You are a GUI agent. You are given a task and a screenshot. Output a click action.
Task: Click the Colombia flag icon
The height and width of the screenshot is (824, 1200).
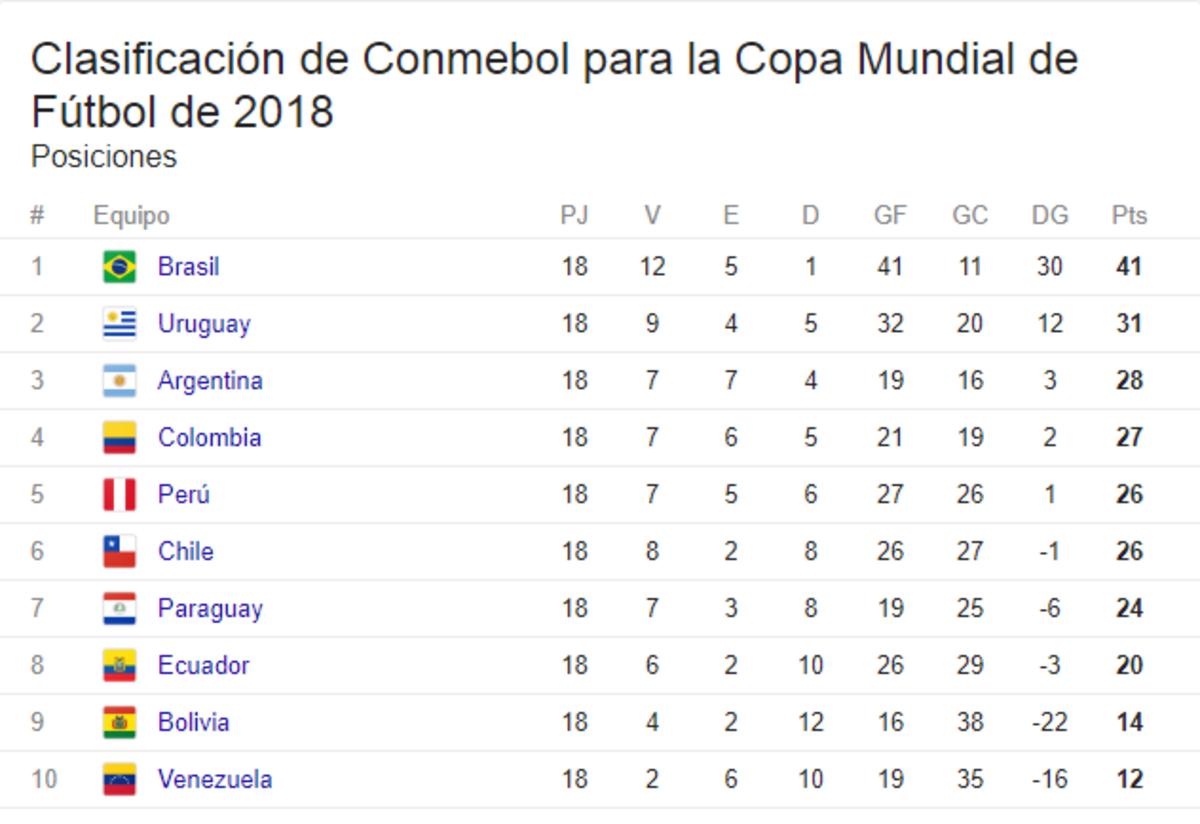(119, 438)
